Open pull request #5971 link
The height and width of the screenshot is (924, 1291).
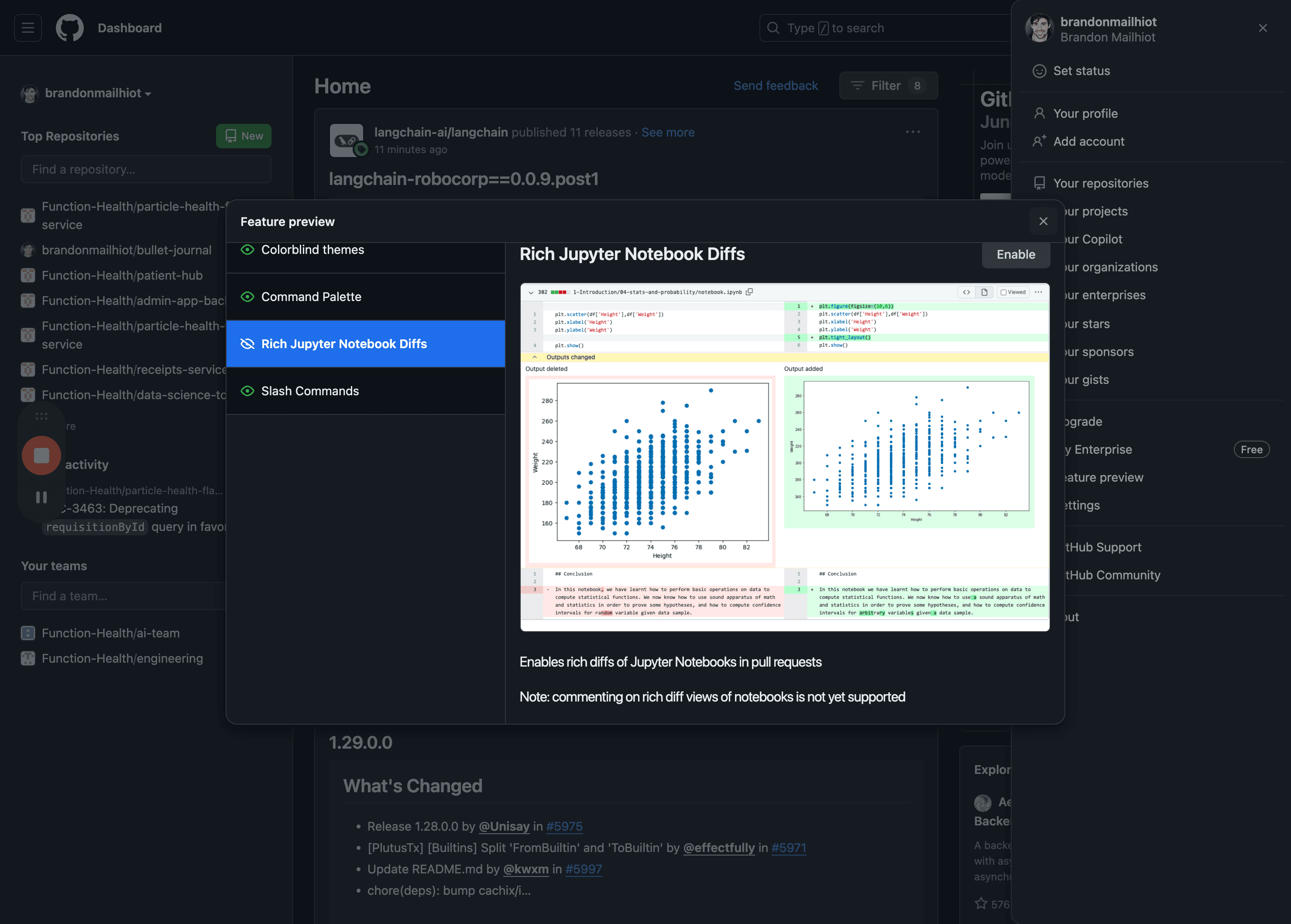(x=789, y=848)
